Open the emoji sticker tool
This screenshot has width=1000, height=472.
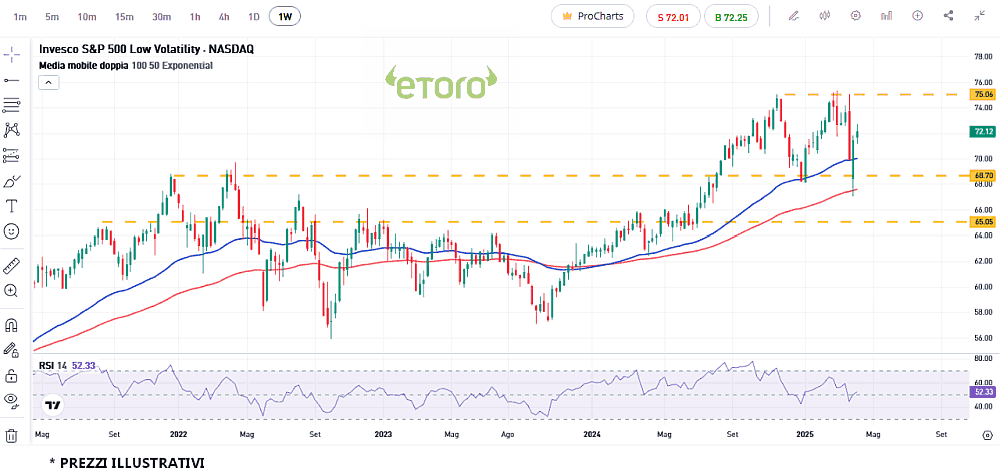[x=12, y=231]
